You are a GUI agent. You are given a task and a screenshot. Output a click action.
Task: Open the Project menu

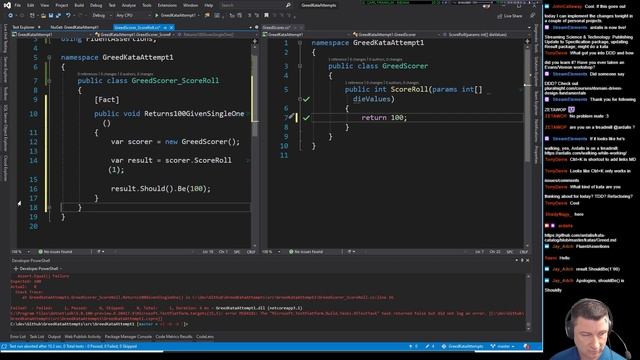point(62,5)
